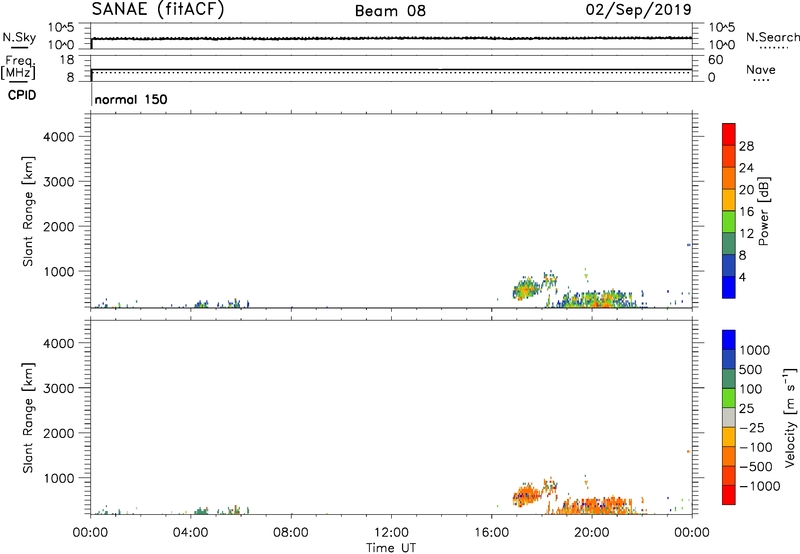800x554 pixels.
Task: Select the Time UT axis title
Action: (x=391, y=548)
